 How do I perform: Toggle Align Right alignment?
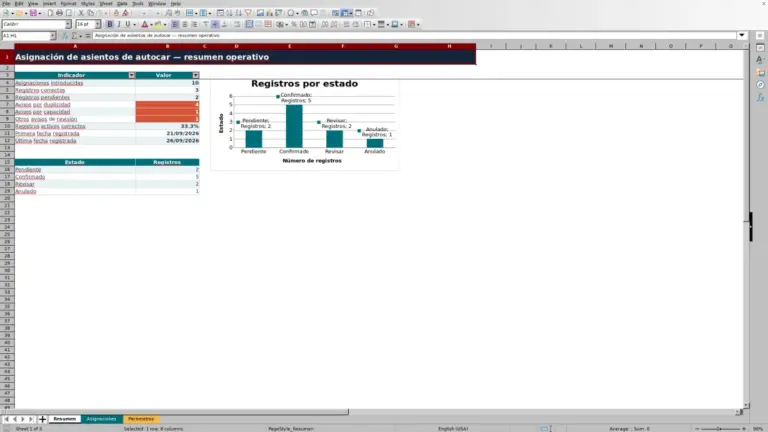coord(194,24)
